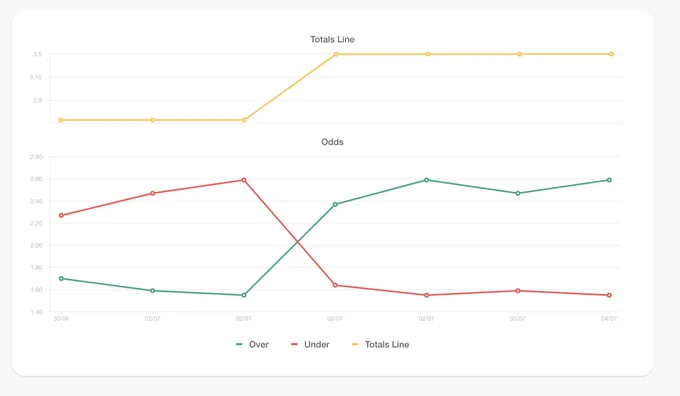Viewport: 680px width, 396px height.
Task: Select first Totals Line point reaching 3.5
Action: point(336,54)
